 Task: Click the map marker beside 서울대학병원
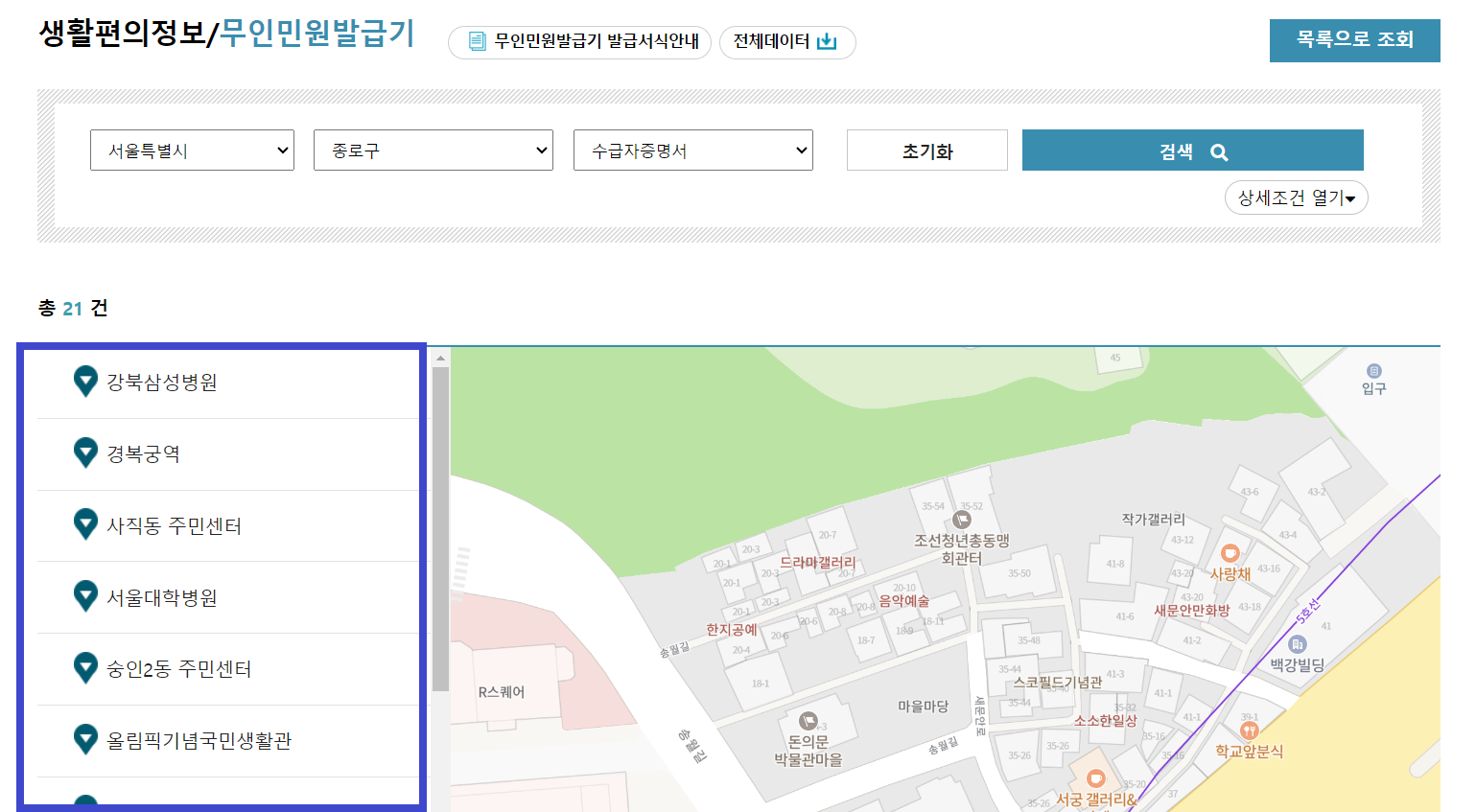pyautogui.click(x=84, y=596)
